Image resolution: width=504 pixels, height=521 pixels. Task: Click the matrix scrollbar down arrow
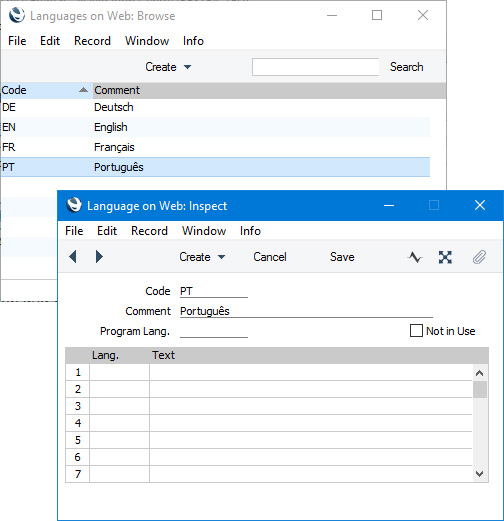[480, 474]
